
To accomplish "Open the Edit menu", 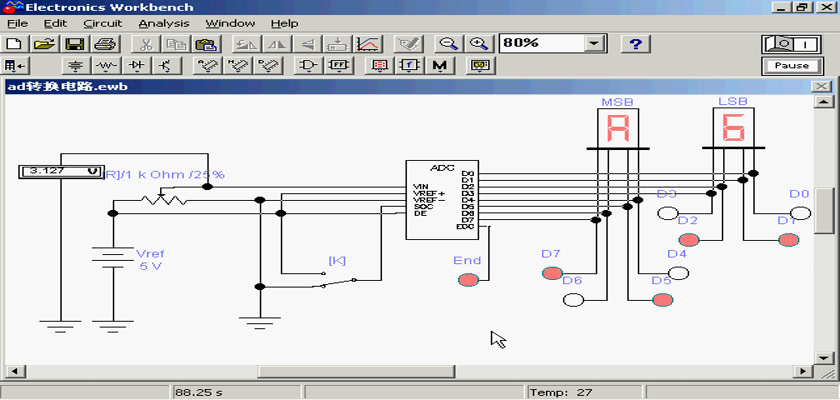I will pyautogui.click(x=55, y=24).
